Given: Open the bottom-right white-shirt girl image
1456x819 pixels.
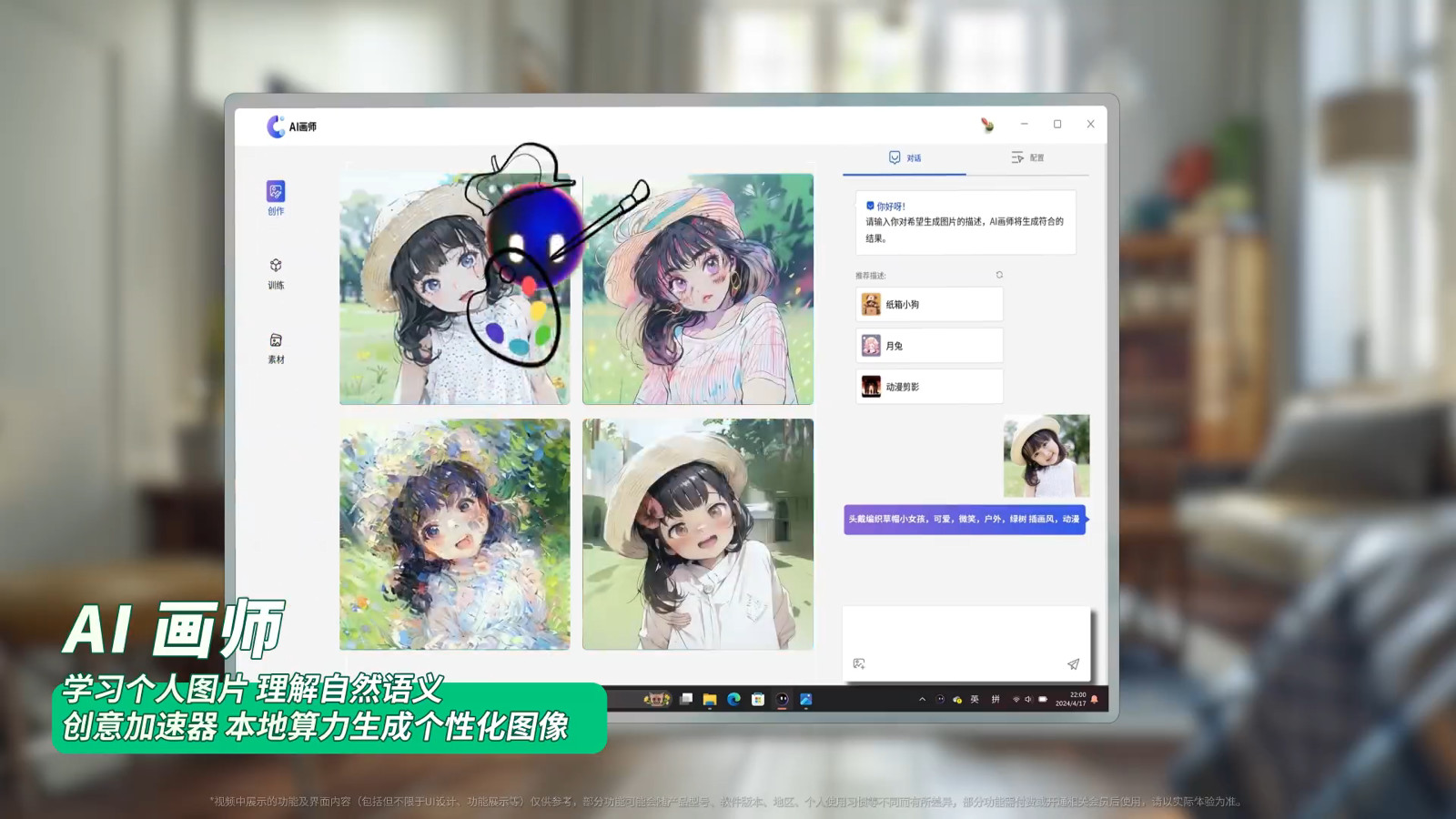Looking at the screenshot, I should coord(698,534).
